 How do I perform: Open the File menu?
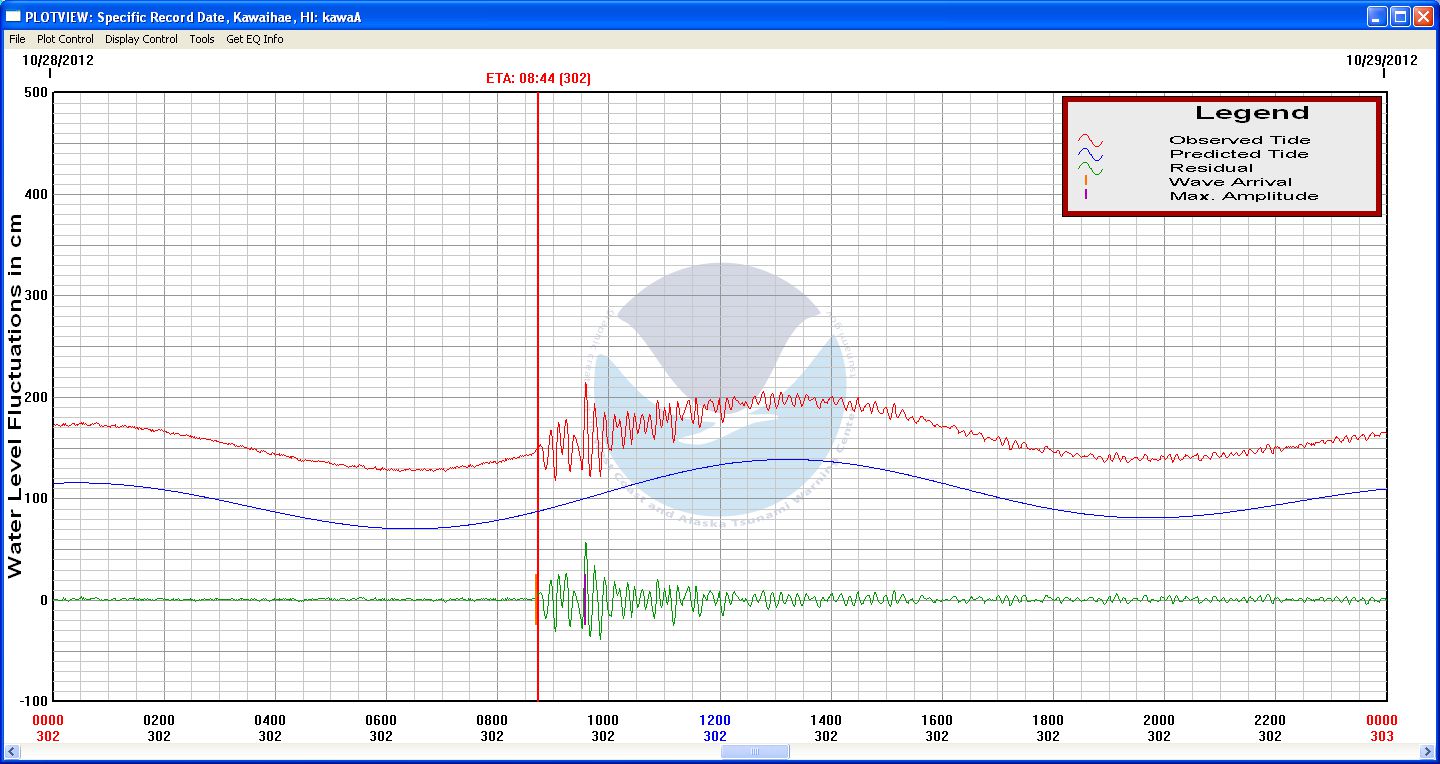coord(17,39)
